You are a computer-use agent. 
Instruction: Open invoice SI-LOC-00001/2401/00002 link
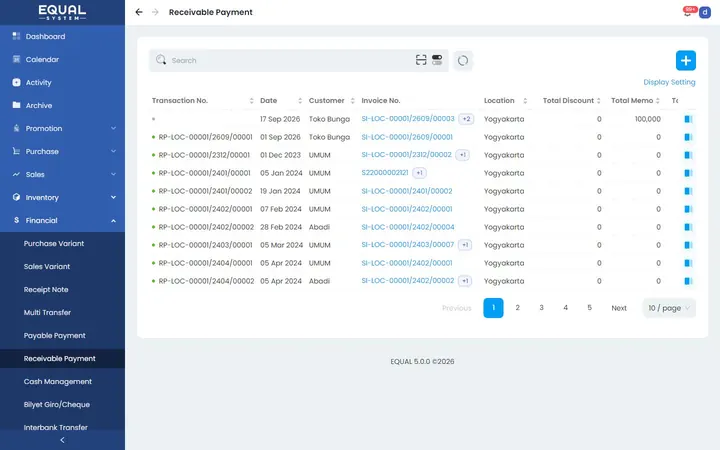tap(407, 191)
